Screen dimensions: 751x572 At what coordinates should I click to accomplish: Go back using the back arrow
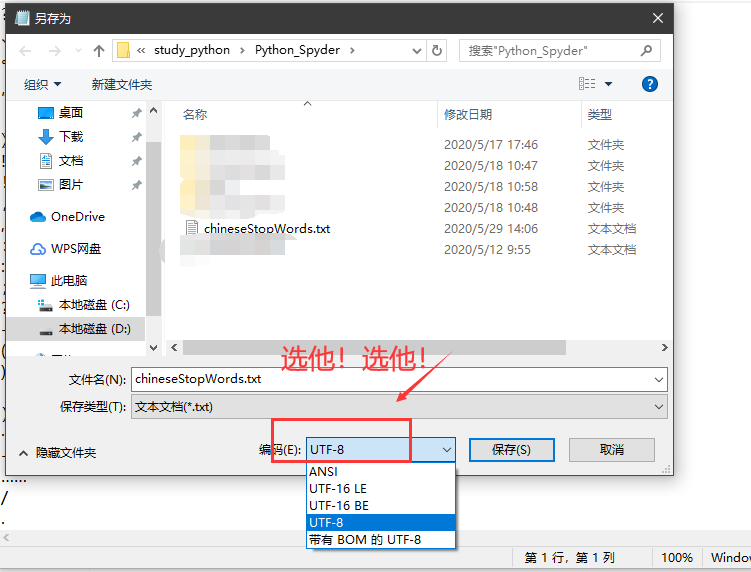click(25, 51)
